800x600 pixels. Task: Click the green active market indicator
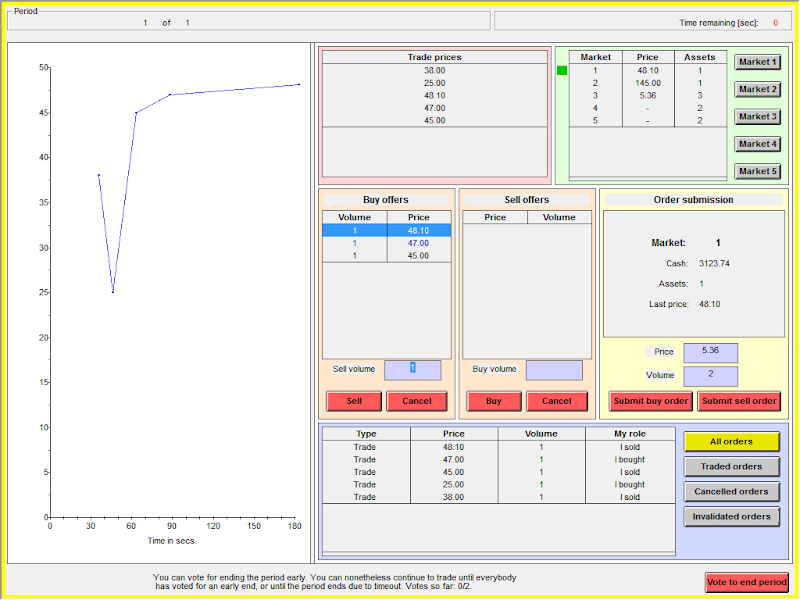562,70
